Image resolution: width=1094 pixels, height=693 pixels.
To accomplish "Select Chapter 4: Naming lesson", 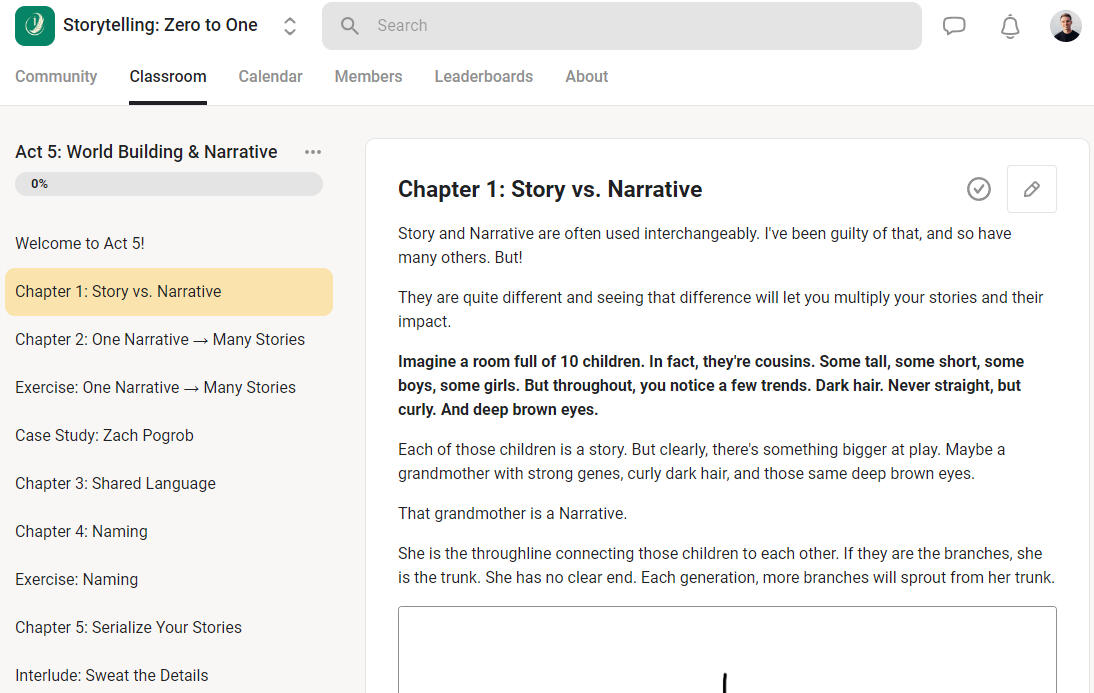I will coord(81,531).
